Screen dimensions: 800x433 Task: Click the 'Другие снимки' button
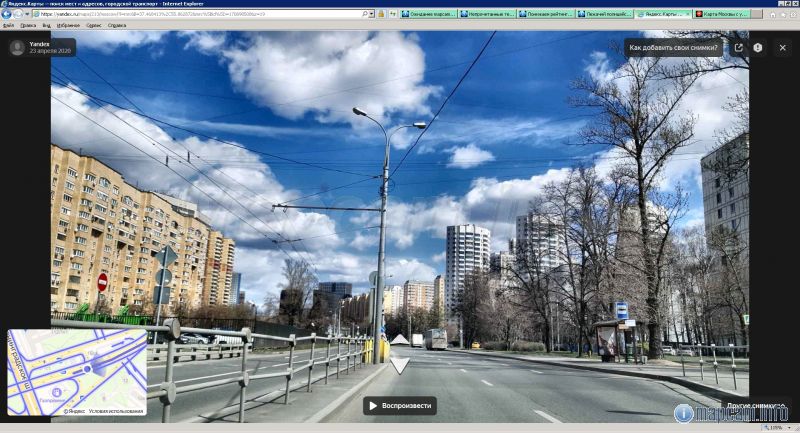pyautogui.click(x=755, y=406)
